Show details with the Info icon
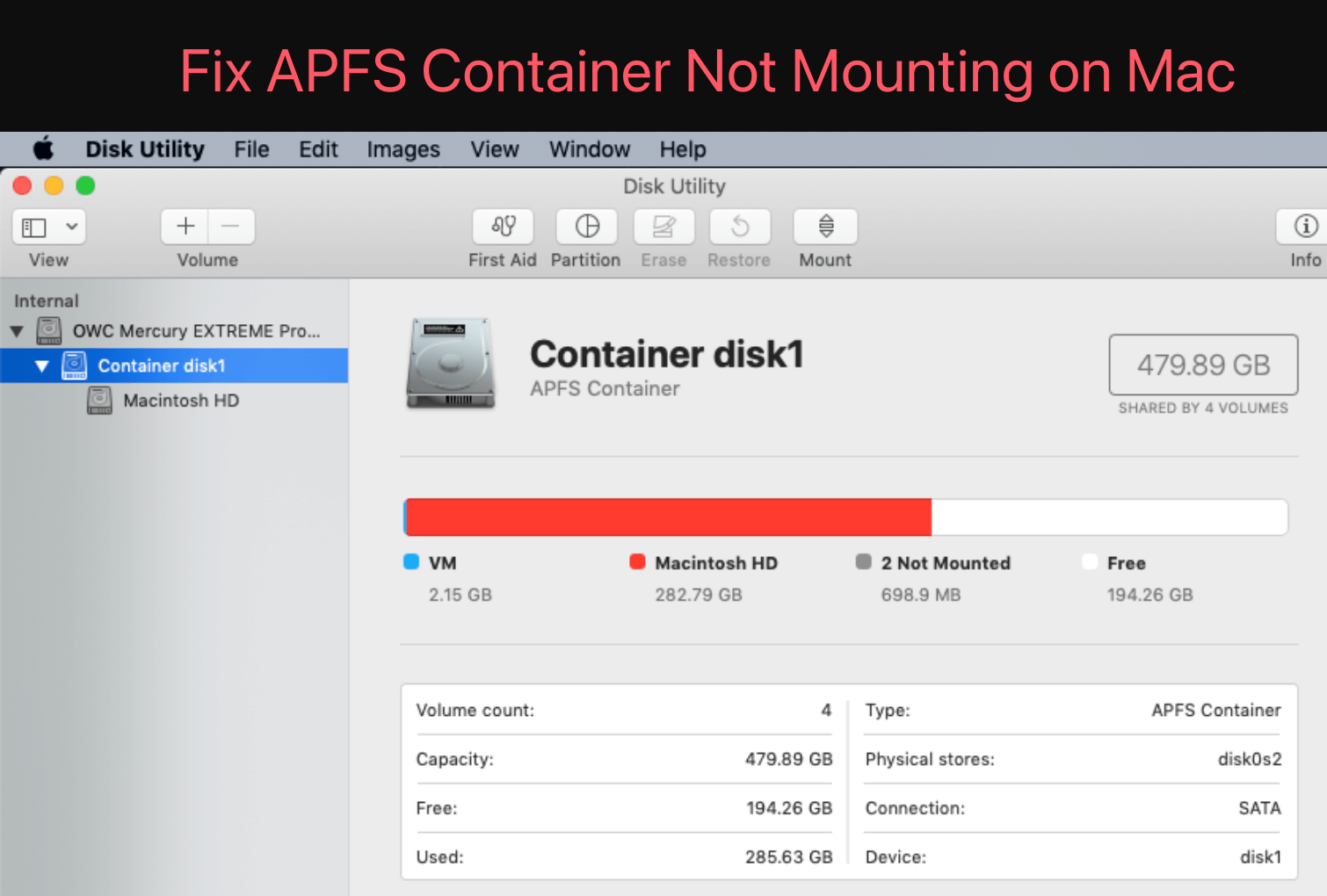1327x896 pixels. pos(1304,227)
